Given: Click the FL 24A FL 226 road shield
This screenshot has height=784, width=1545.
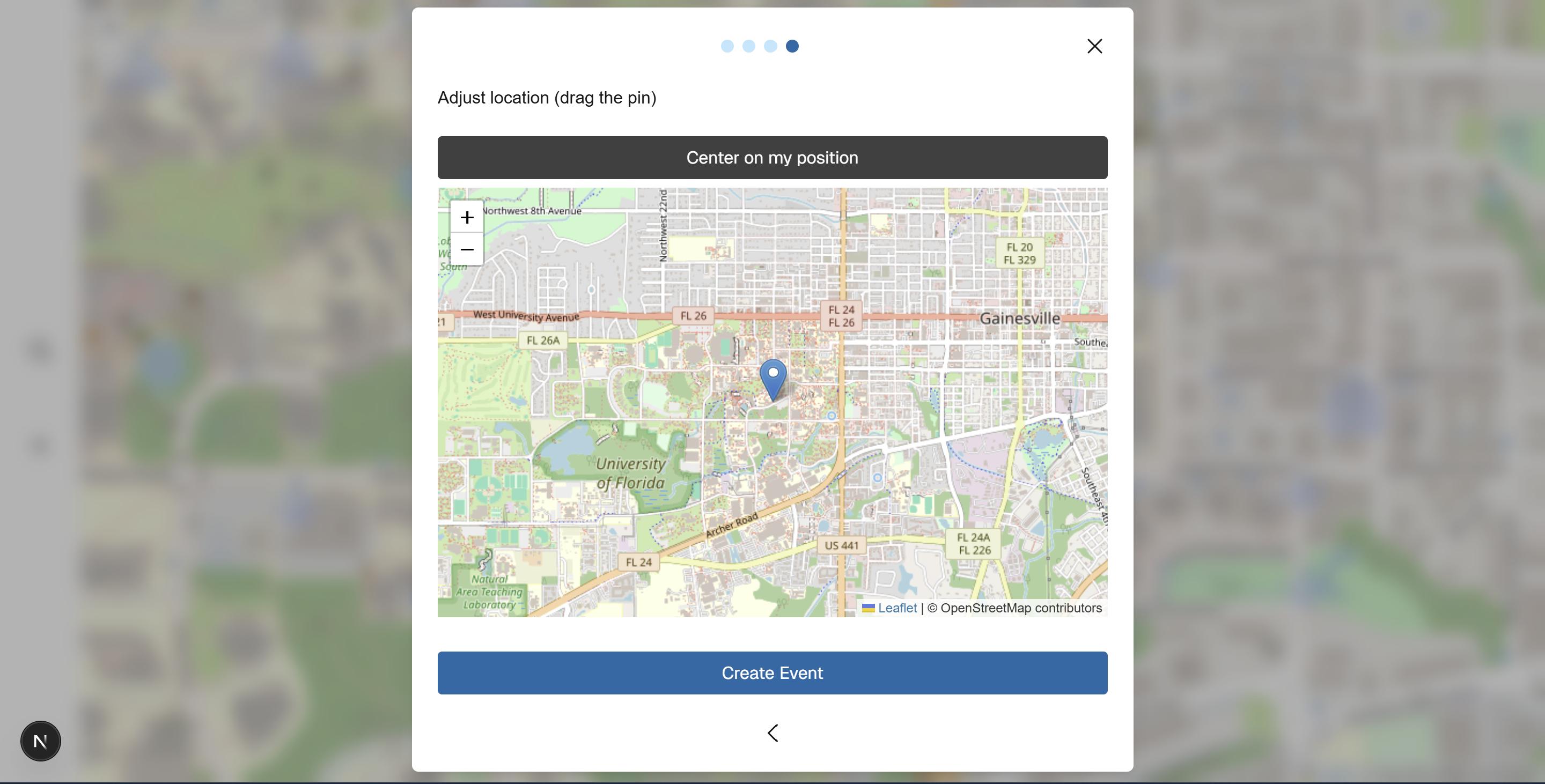Looking at the screenshot, I should click(973, 544).
